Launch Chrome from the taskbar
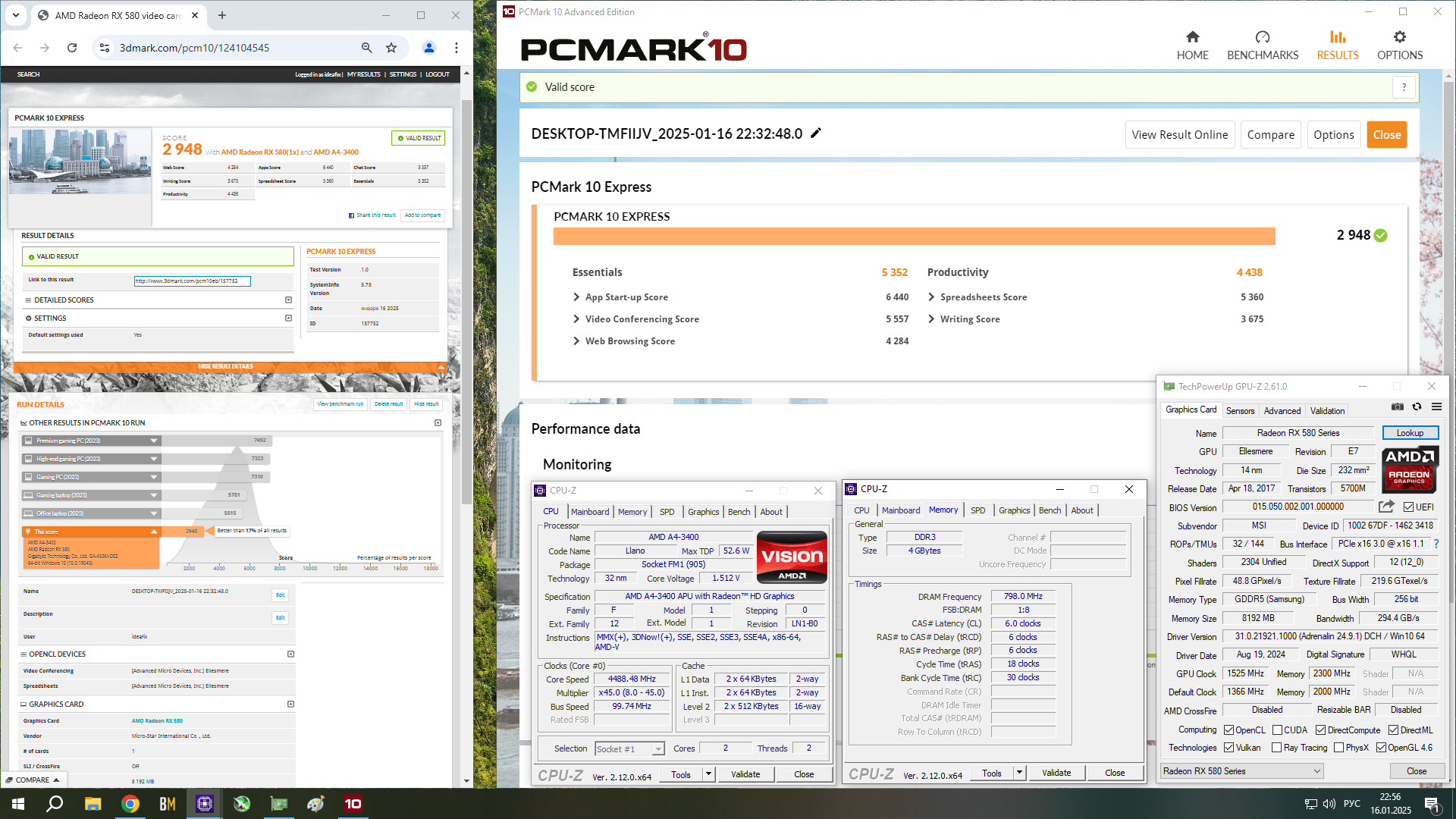Viewport: 1456px width, 819px height. [130, 804]
